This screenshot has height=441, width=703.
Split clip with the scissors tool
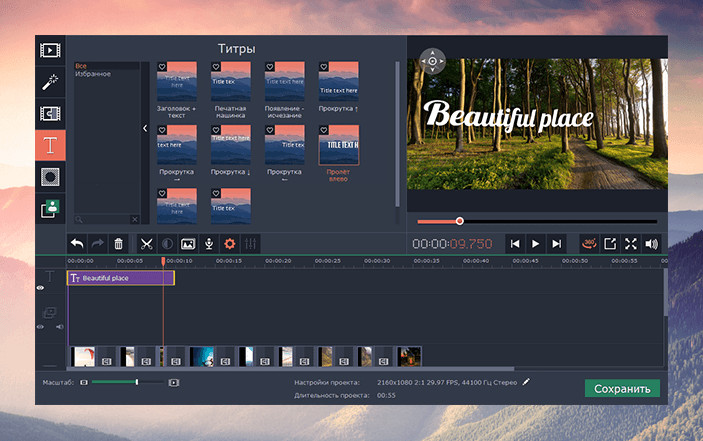[x=146, y=244]
